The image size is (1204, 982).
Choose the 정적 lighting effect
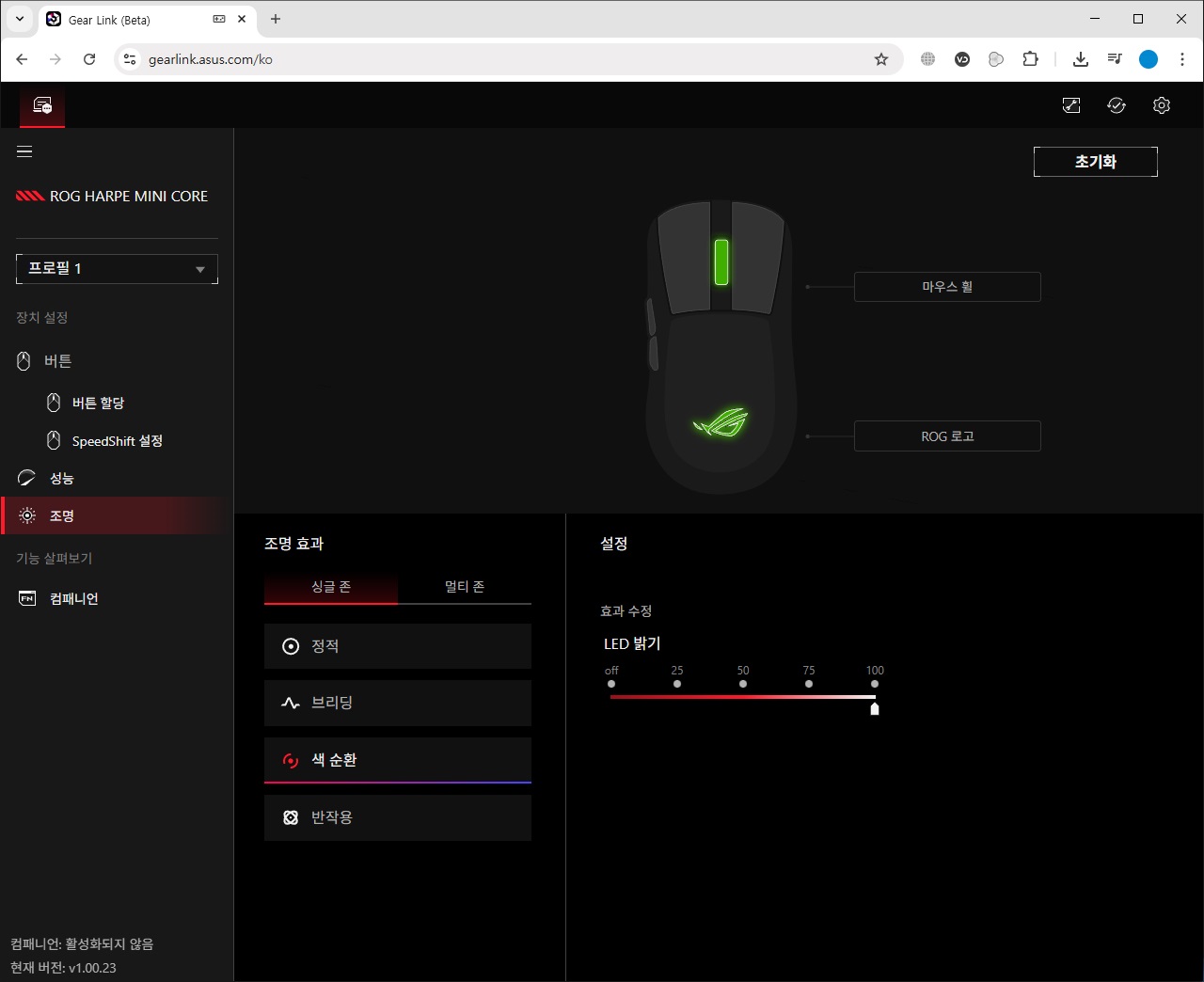coord(398,646)
